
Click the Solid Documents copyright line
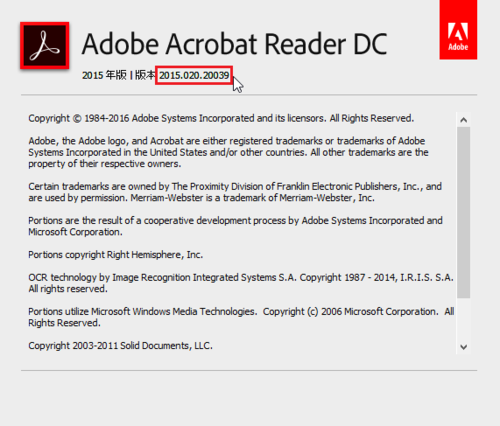[120, 346]
